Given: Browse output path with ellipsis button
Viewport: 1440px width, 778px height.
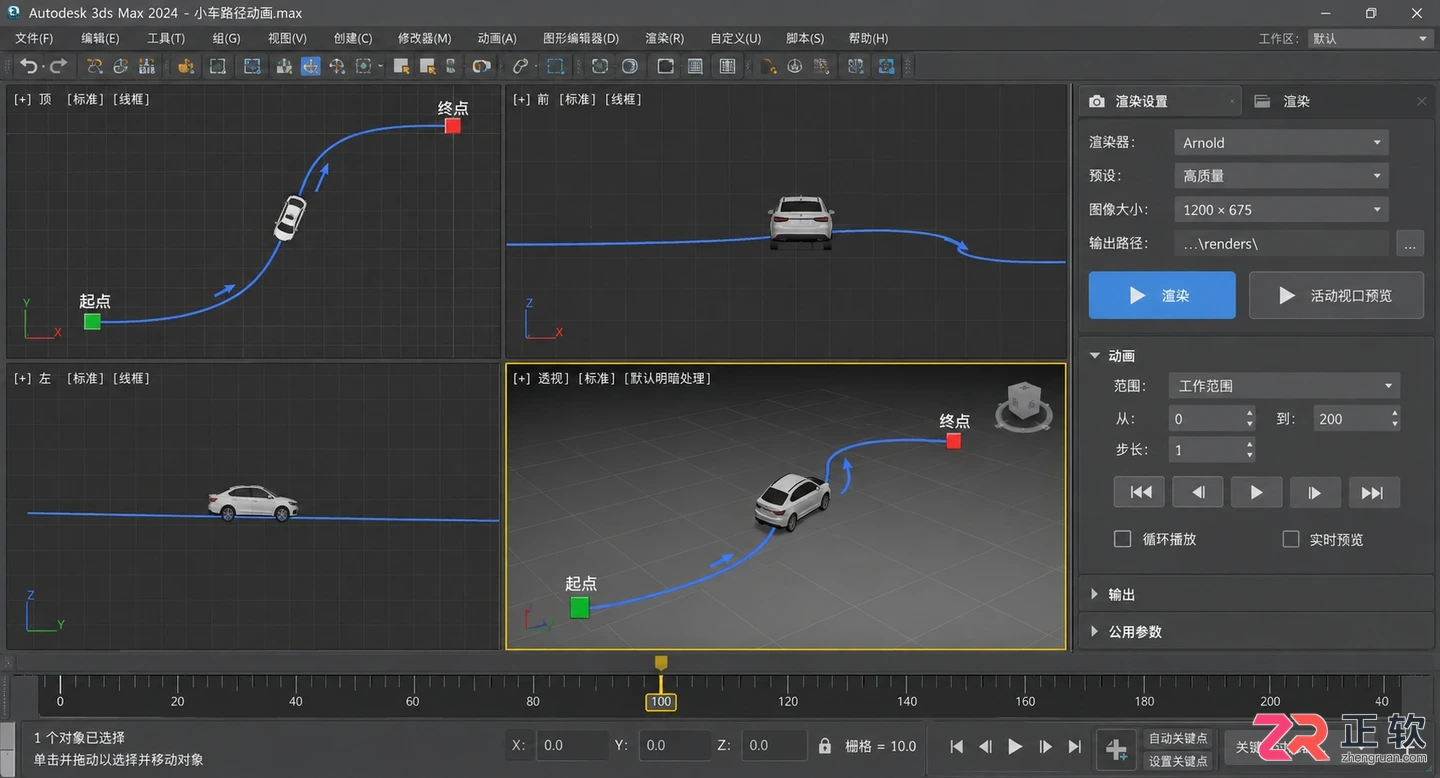Looking at the screenshot, I should point(1409,243).
